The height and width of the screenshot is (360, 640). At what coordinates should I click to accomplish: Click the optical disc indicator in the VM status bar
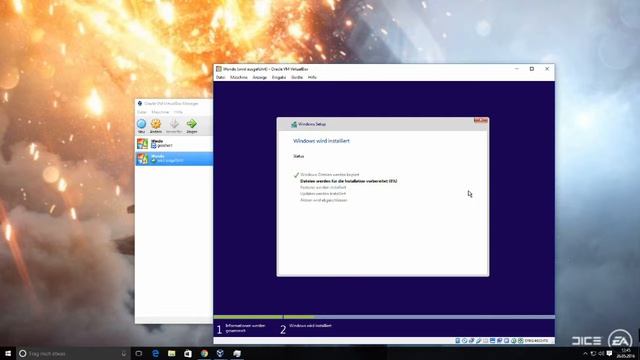pyautogui.click(x=464, y=340)
